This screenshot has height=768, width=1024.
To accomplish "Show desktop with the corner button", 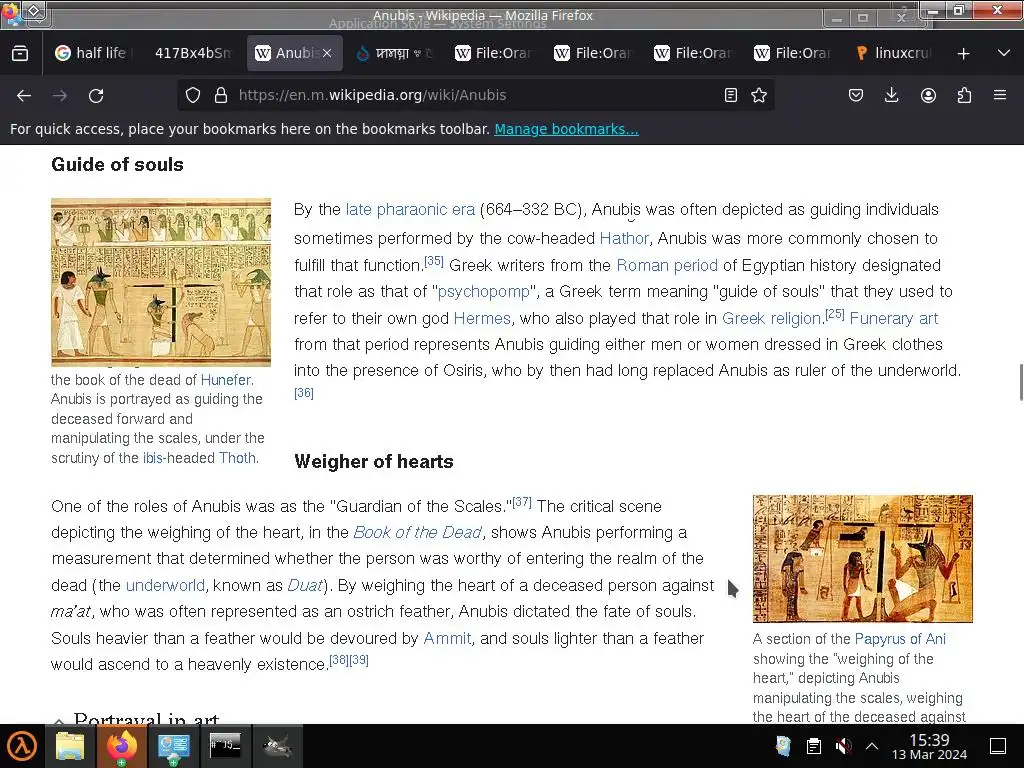I will click(998, 746).
